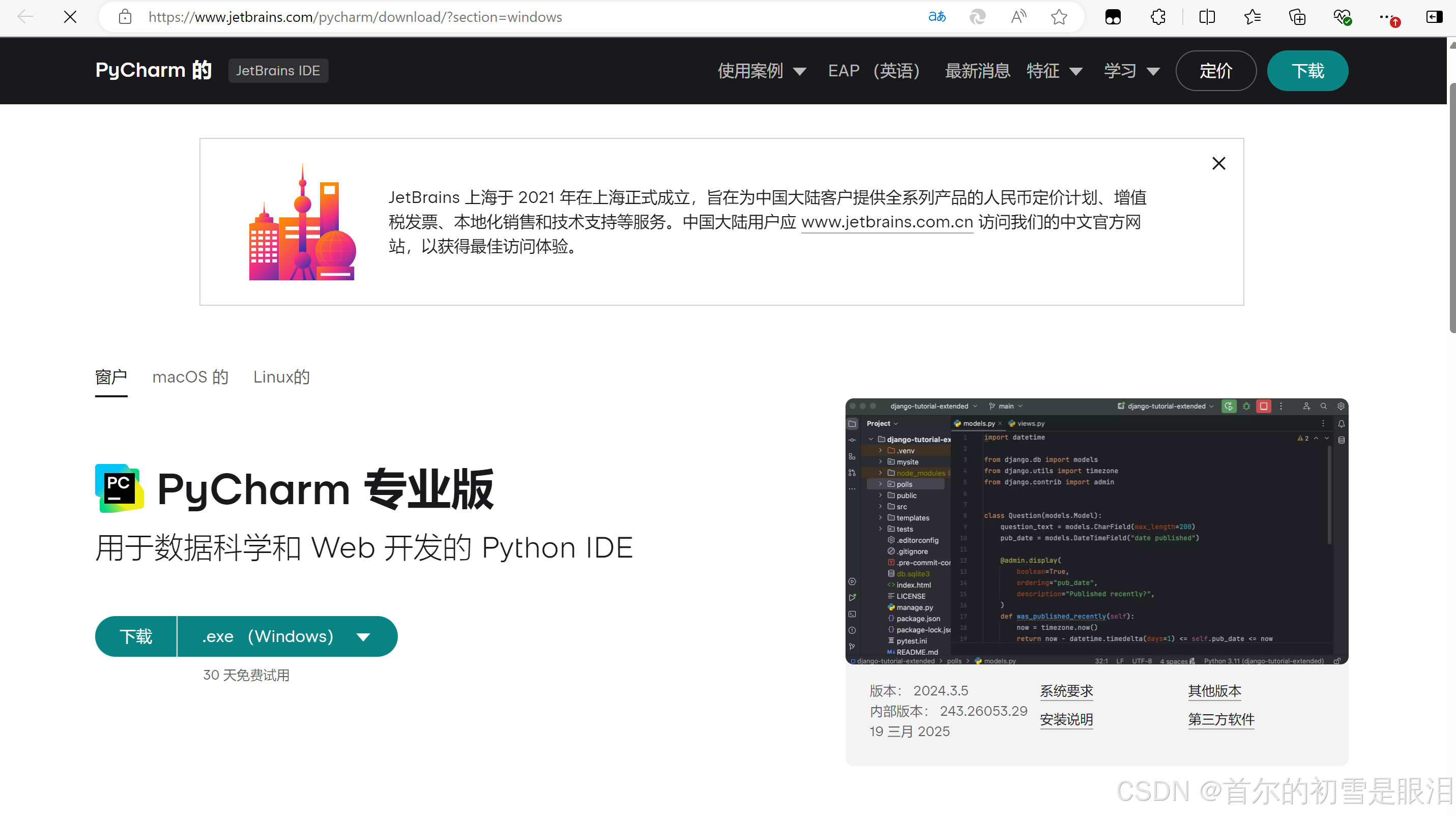The width and height of the screenshot is (1456, 816).
Task: Switch to the macOS 的 tab
Action: tap(190, 377)
